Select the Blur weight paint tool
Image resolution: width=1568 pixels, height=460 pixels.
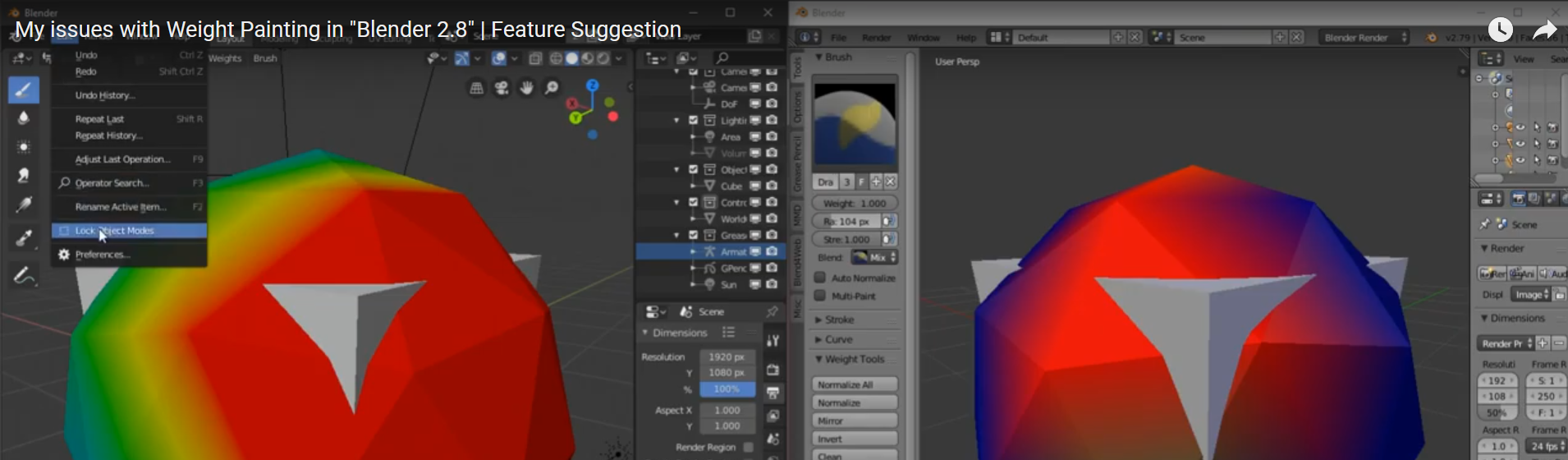[x=24, y=118]
